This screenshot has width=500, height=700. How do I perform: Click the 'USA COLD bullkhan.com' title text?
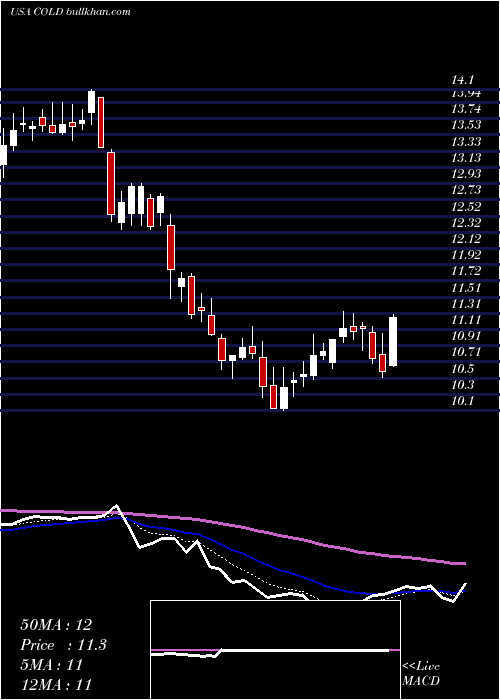tap(71, 12)
